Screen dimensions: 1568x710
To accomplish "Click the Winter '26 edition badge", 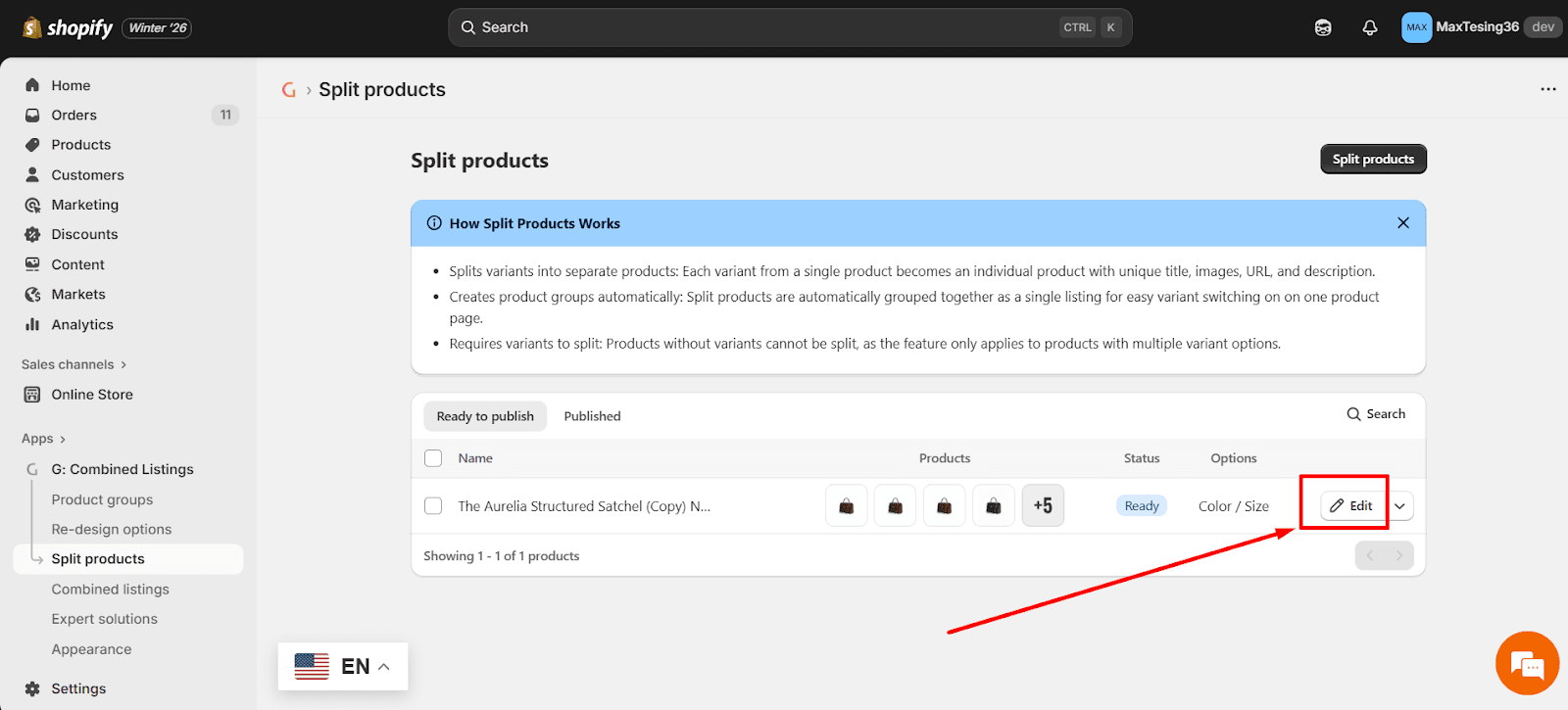I will pyautogui.click(x=158, y=28).
